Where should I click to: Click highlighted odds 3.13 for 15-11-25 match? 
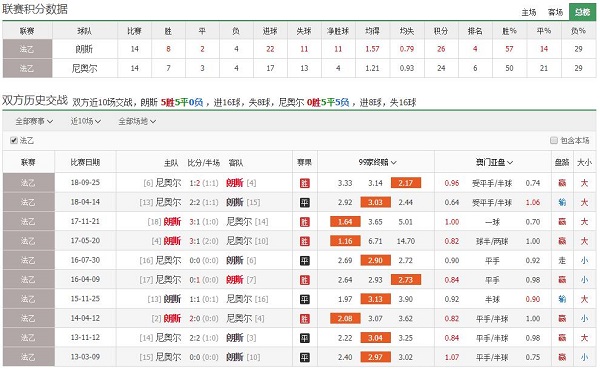pos(375,299)
